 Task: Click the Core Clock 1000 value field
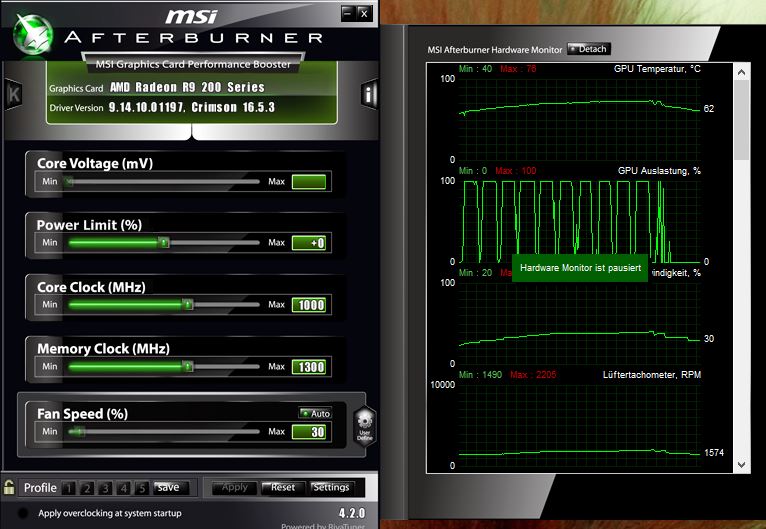pos(309,305)
